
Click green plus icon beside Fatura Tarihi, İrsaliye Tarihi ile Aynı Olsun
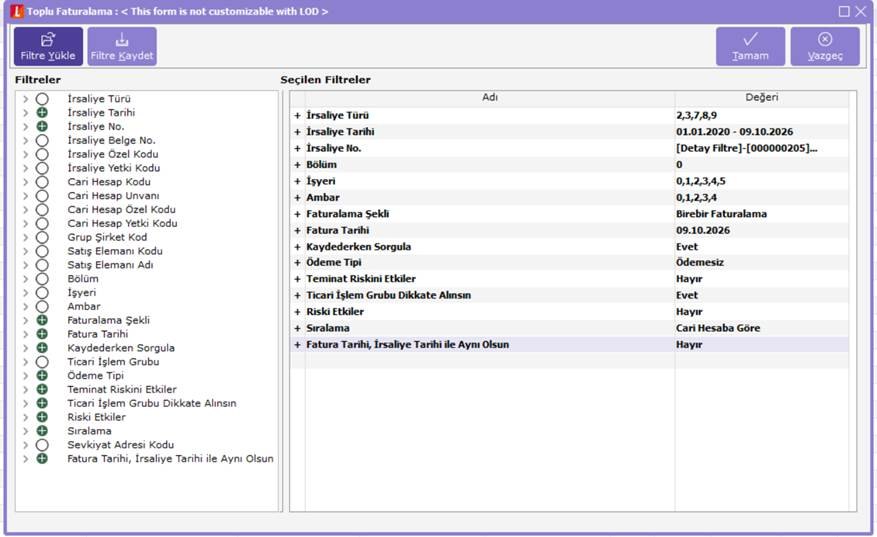[42, 459]
